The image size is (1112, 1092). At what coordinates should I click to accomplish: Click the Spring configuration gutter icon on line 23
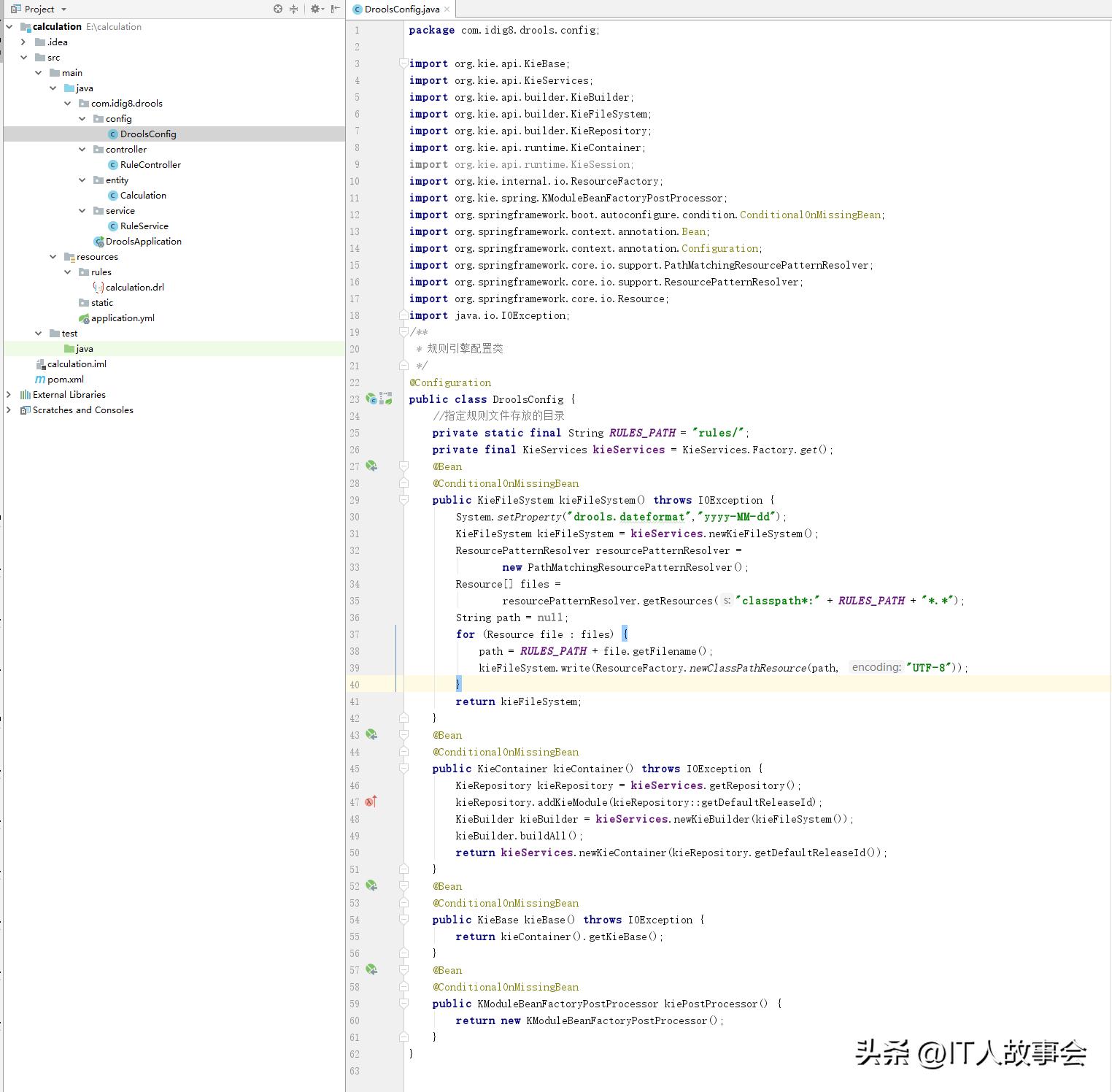(x=371, y=399)
